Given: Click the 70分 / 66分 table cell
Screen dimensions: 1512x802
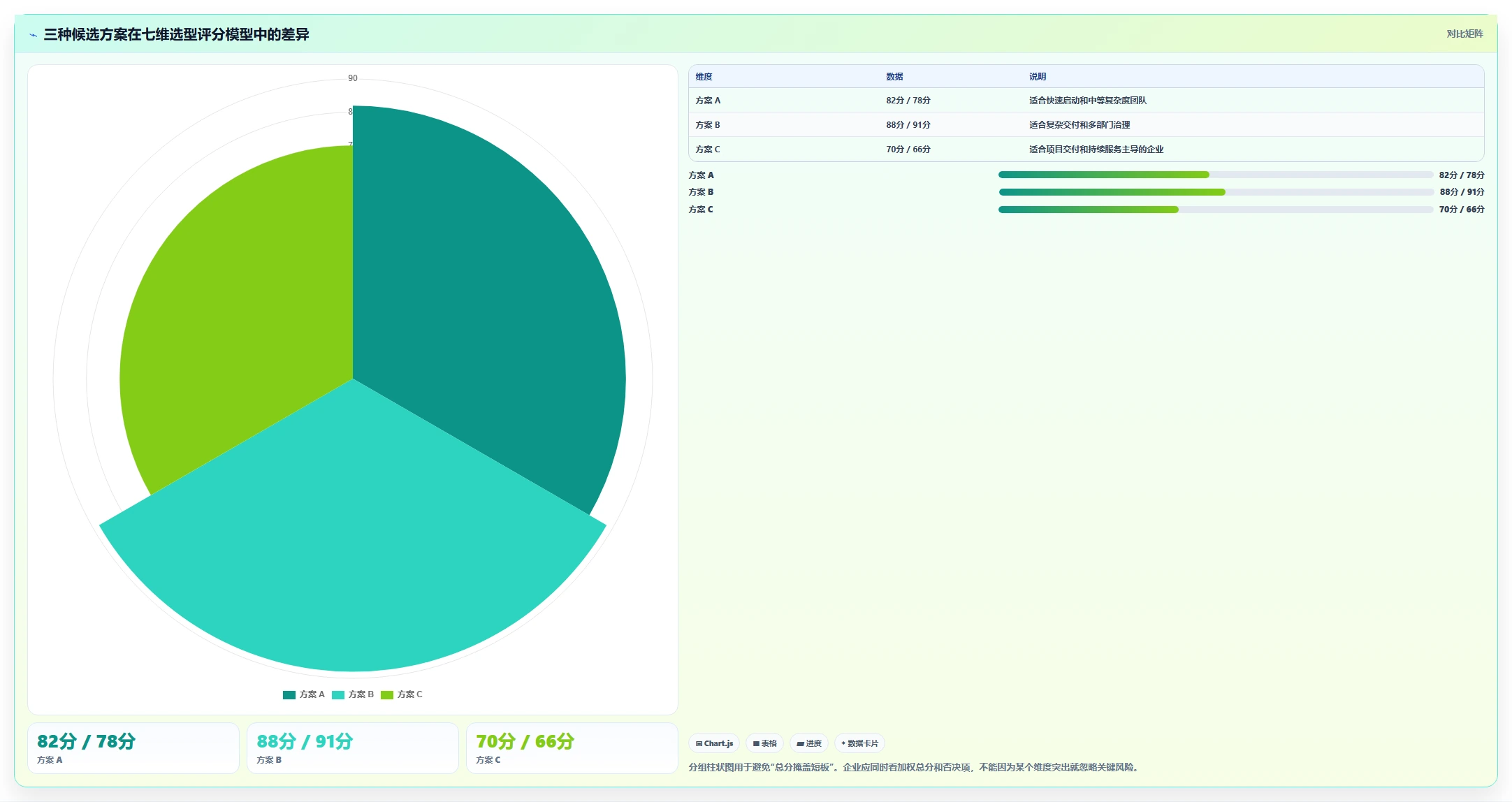Looking at the screenshot, I should pos(908,150).
